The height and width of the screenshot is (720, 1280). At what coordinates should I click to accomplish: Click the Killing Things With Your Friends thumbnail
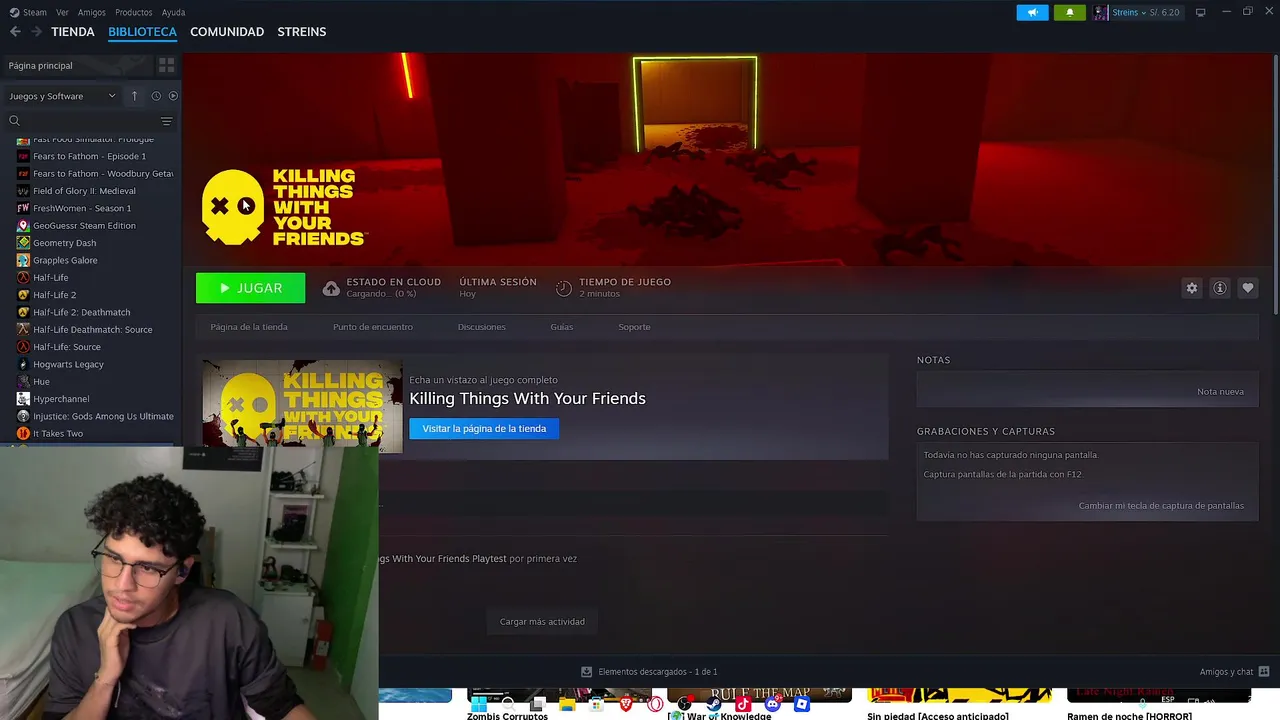302,405
